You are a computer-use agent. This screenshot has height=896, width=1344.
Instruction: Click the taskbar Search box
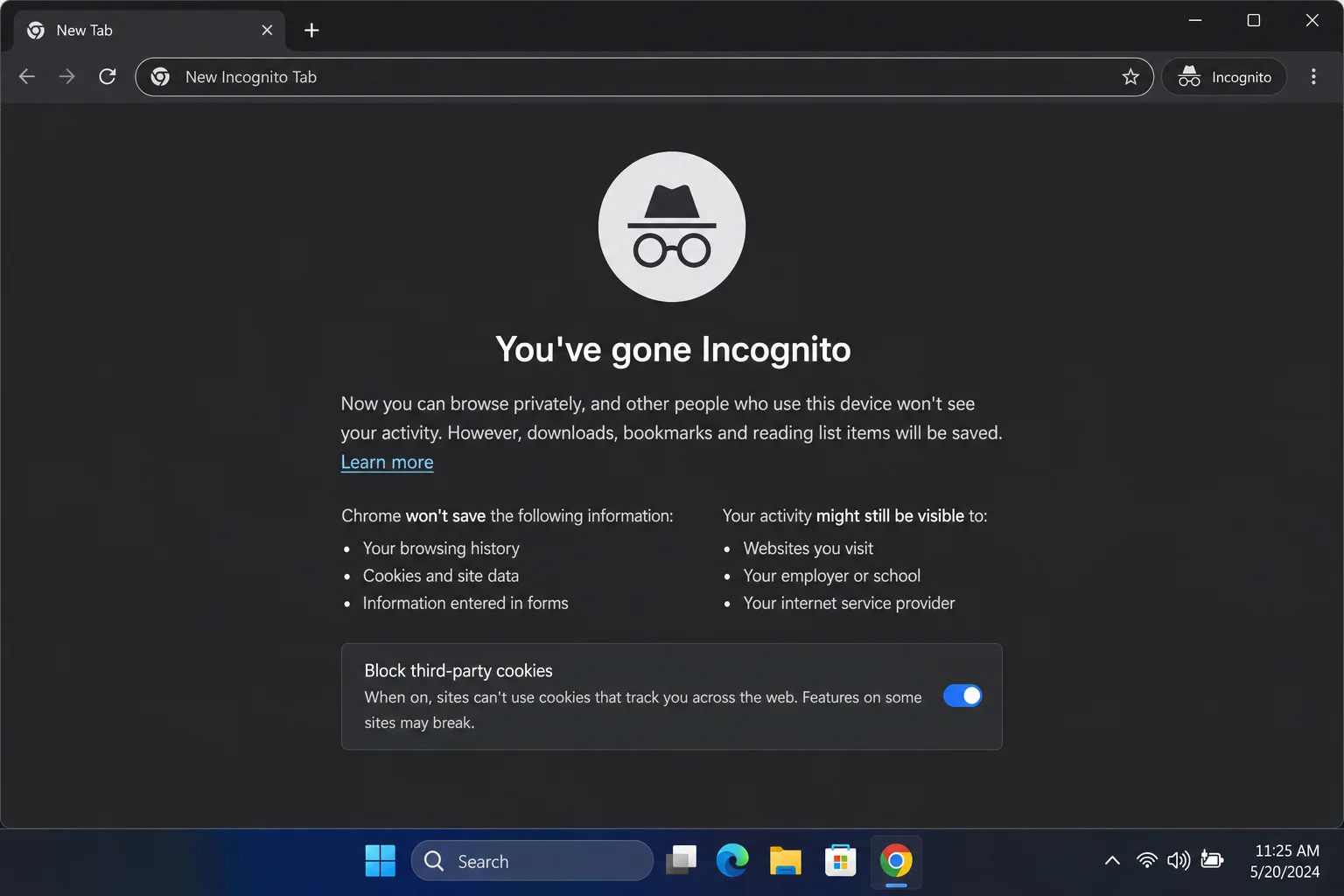point(532,861)
